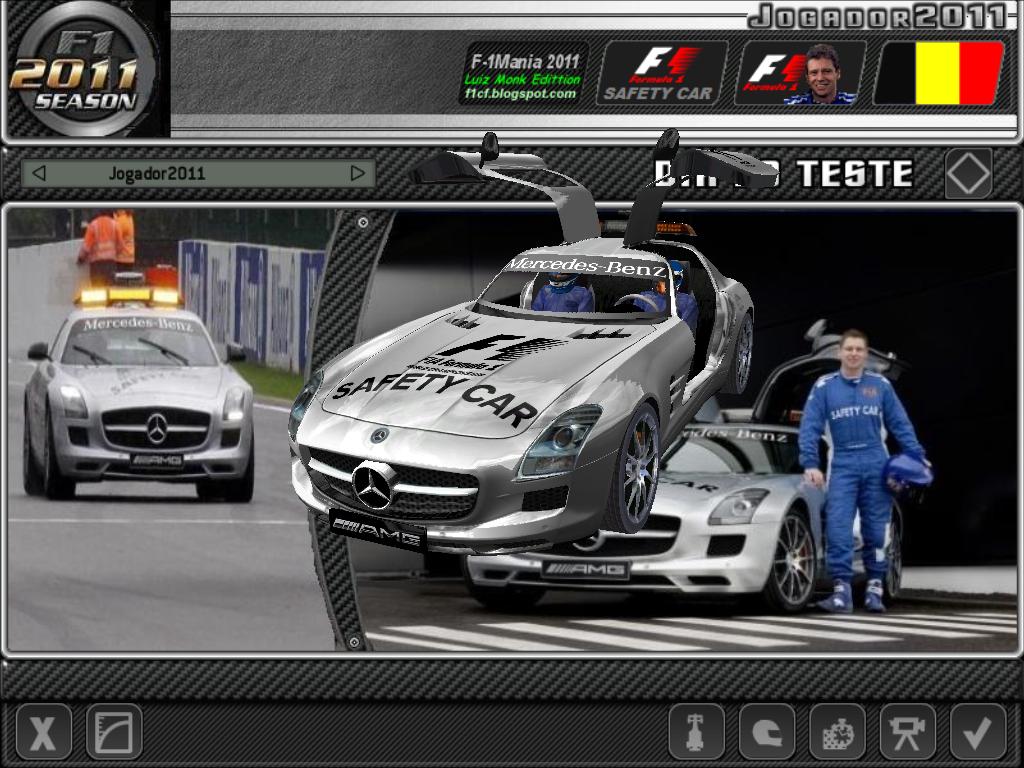This screenshot has width=1024, height=768.
Task: Select previous player with left arrow
Action: pos(39,173)
